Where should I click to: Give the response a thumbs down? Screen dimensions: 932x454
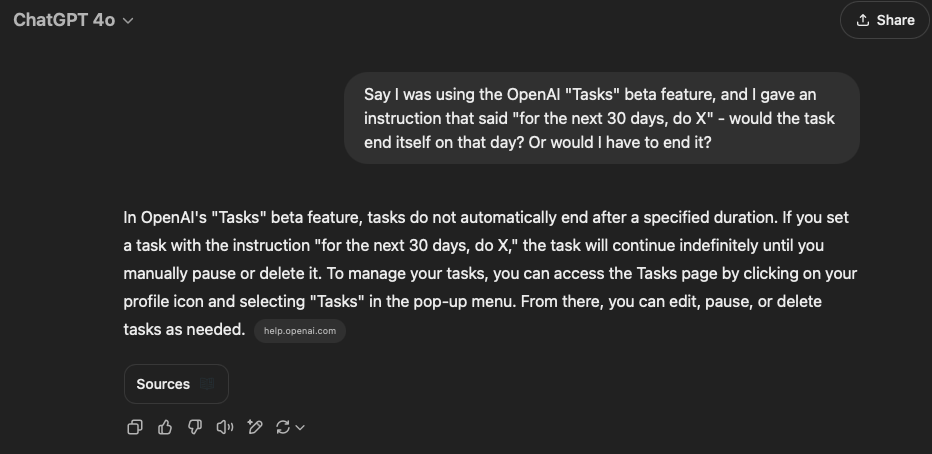pos(195,427)
